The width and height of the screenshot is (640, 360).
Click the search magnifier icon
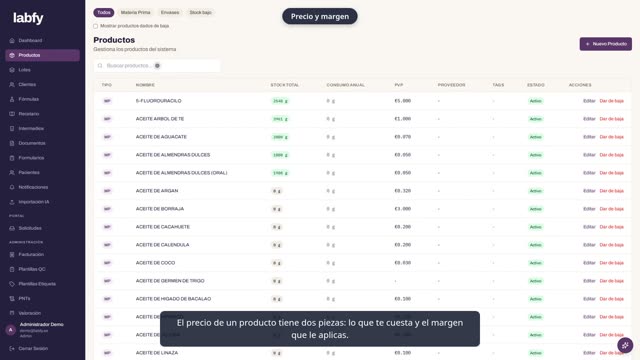click(x=100, y=66)
